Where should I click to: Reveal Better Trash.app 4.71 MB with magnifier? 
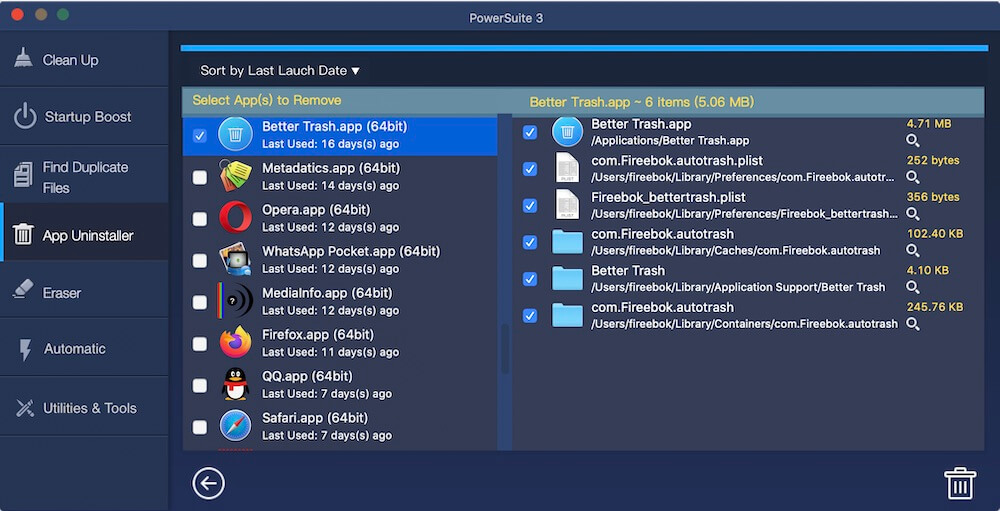pos(913,140)
